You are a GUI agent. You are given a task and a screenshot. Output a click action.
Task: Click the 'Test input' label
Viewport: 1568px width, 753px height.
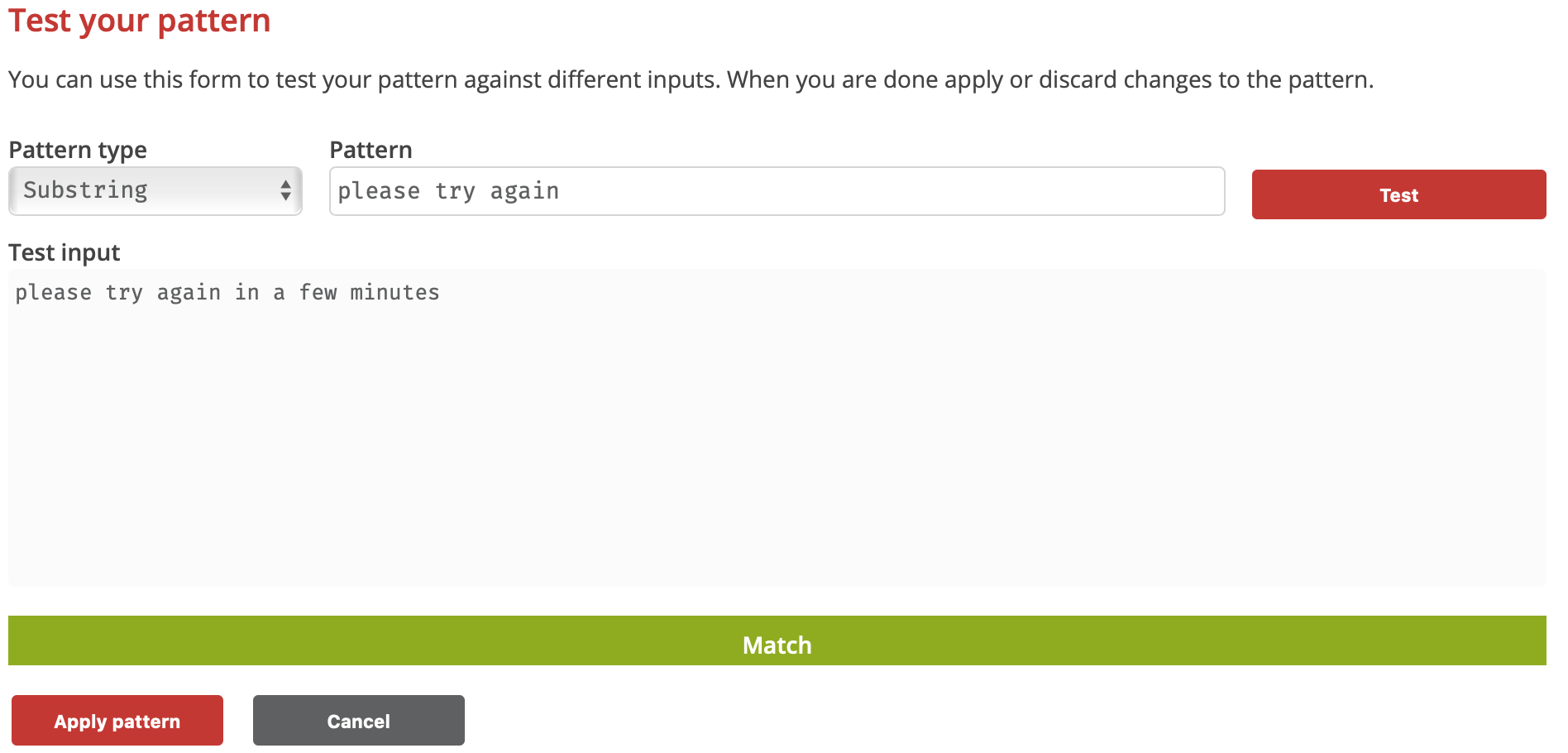(65, 252)
